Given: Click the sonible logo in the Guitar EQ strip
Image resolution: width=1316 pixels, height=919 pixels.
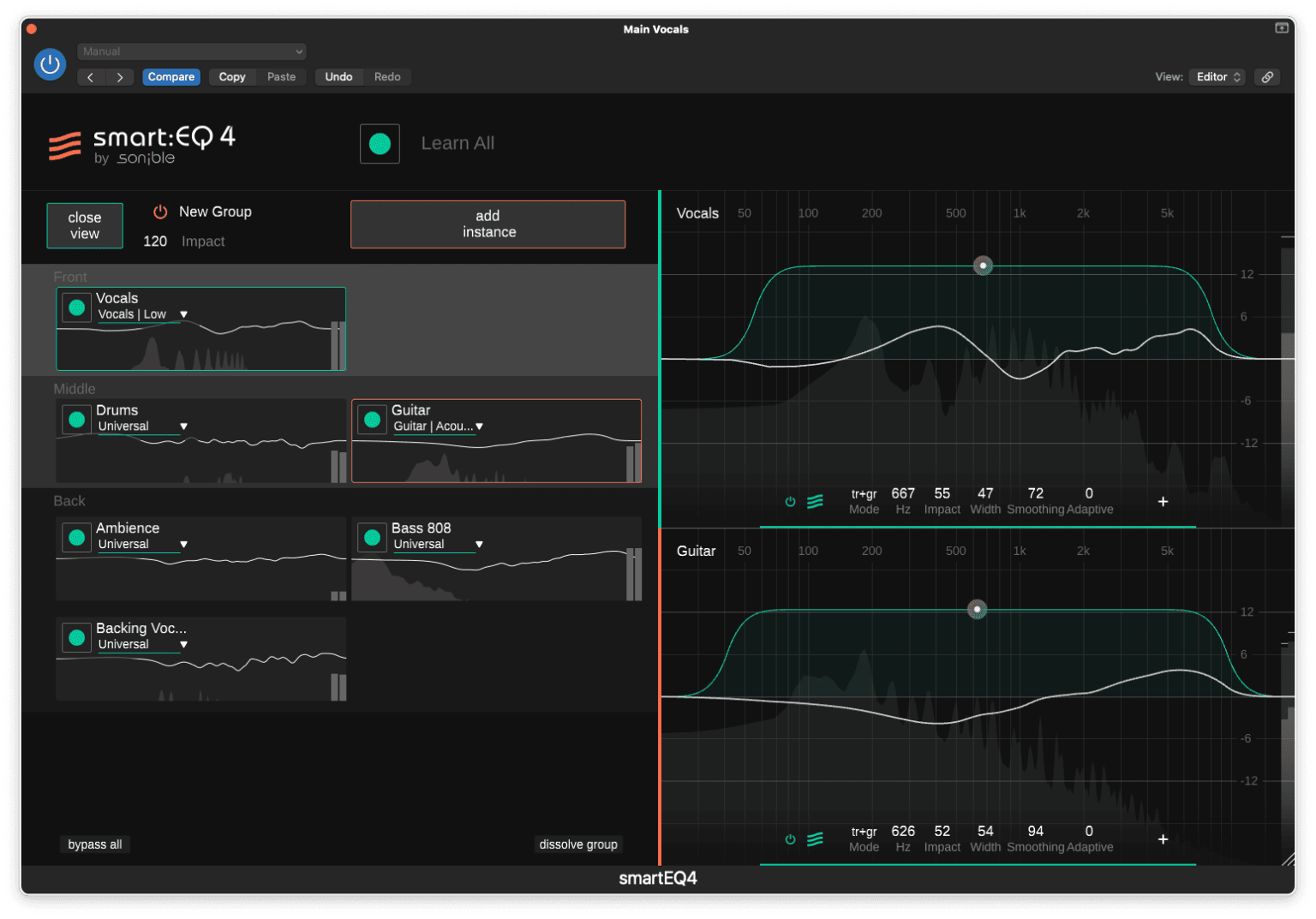Looking at the screenshot, I should (815, 839).
